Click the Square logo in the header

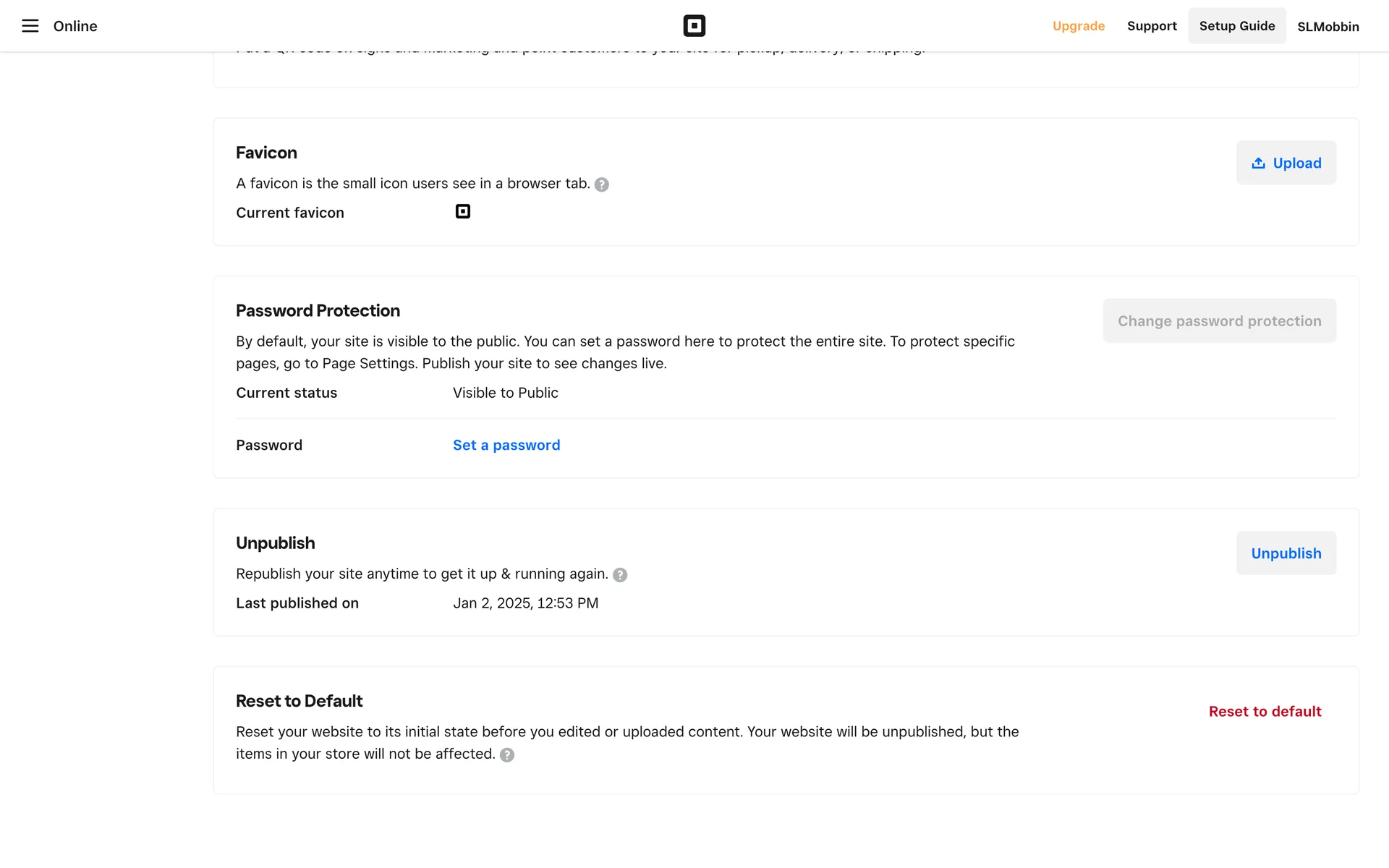[694, 26]
